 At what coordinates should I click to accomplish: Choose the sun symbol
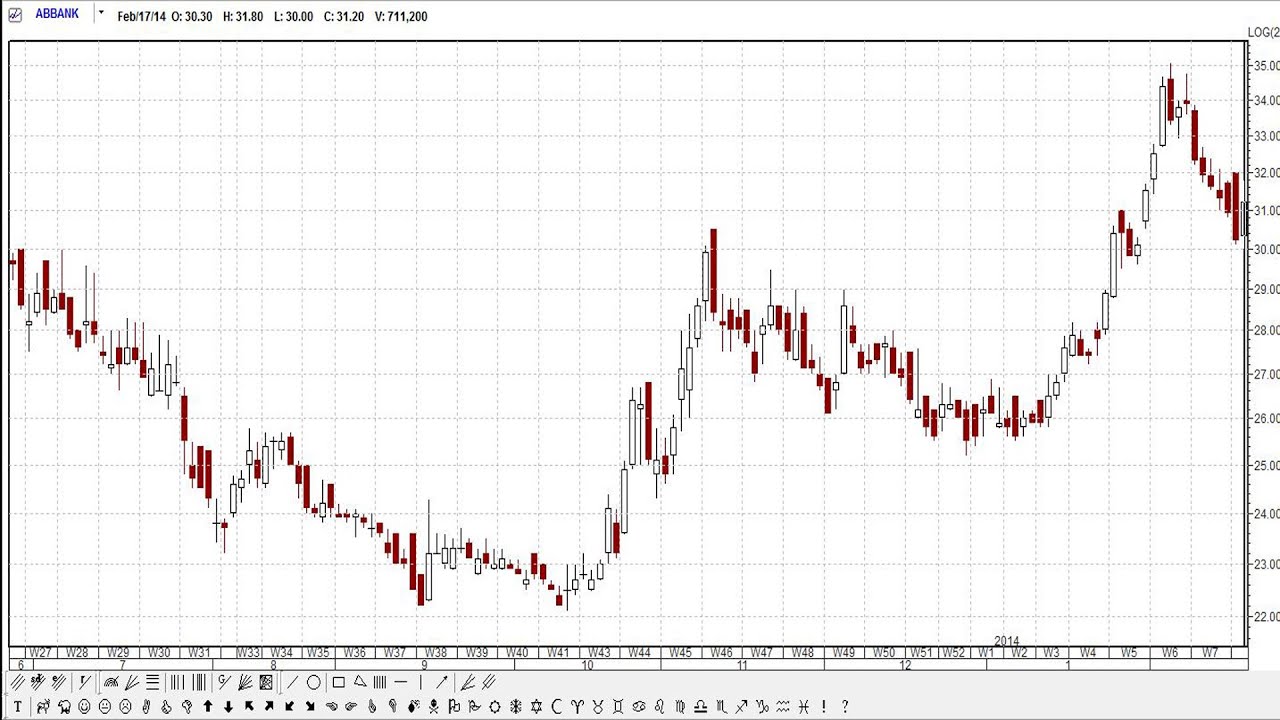tap(495, 706)
